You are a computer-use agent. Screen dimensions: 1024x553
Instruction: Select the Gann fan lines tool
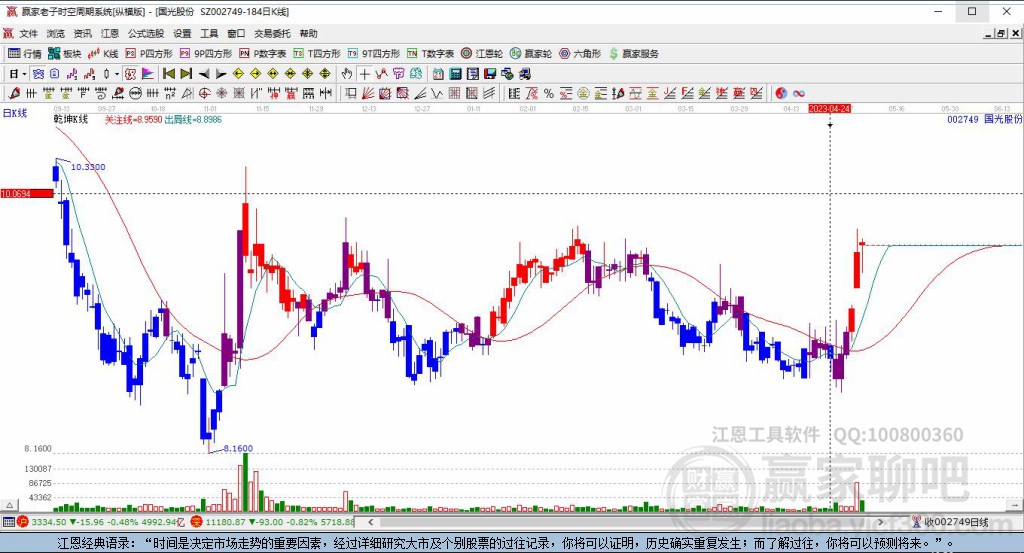(x=368, y=93)
